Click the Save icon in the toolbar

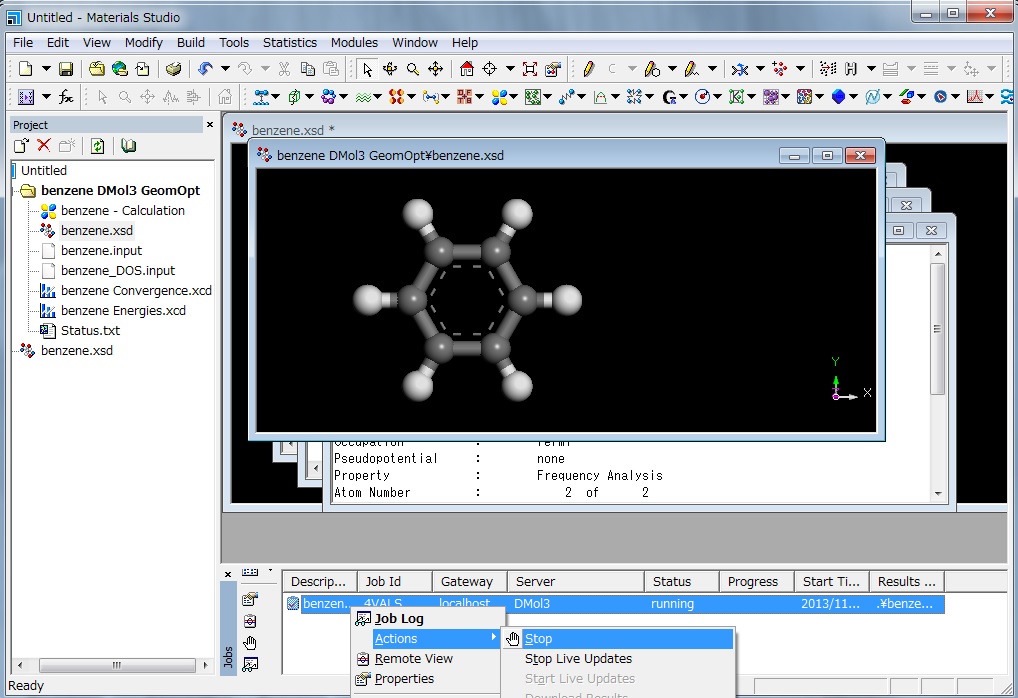66,69
